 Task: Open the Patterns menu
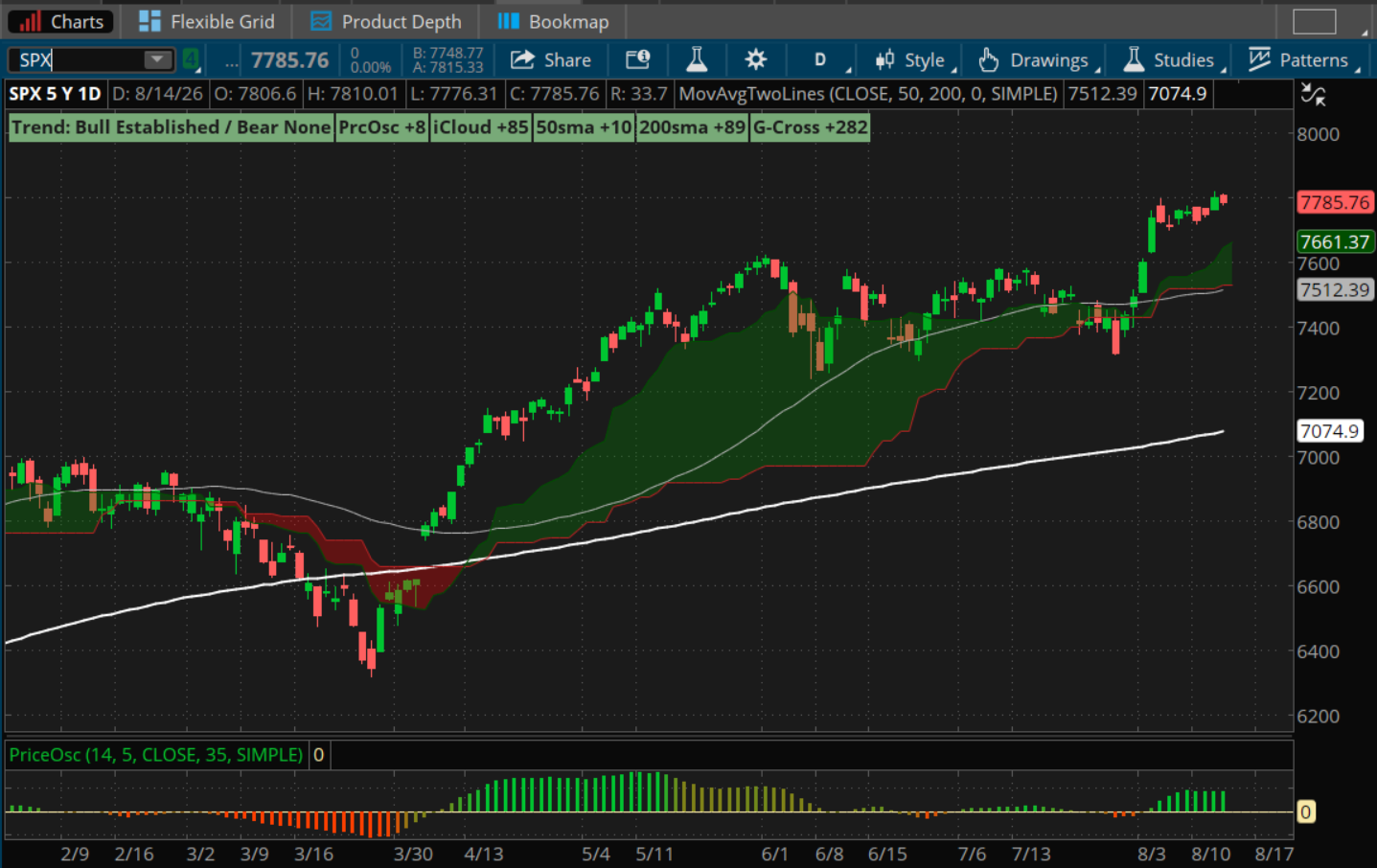(x=1302, y=60)
